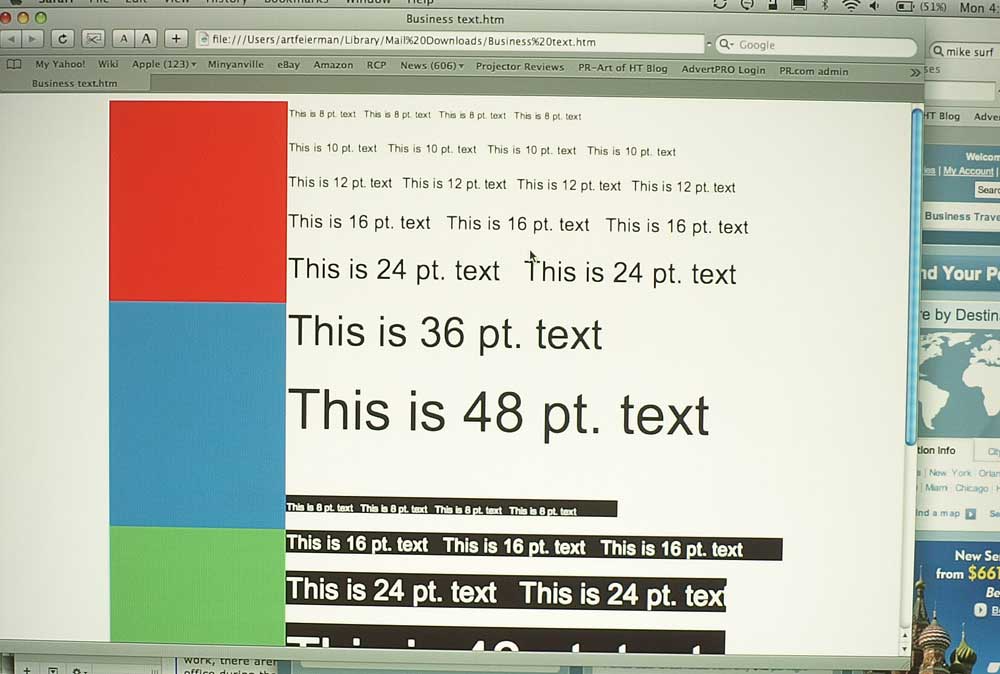Image resolution: width=1000 pixels, height=674 pixels.
Task: Open the Wiki bookmark
Action: click(x=108, y=64)
